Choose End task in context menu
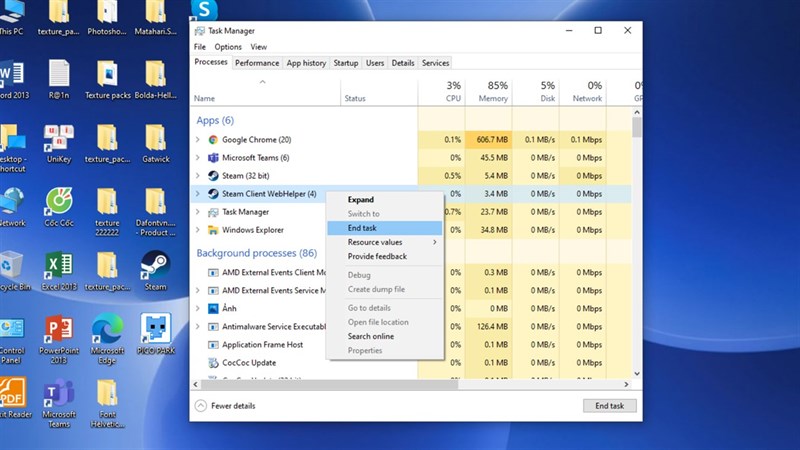 coord(385,228)
